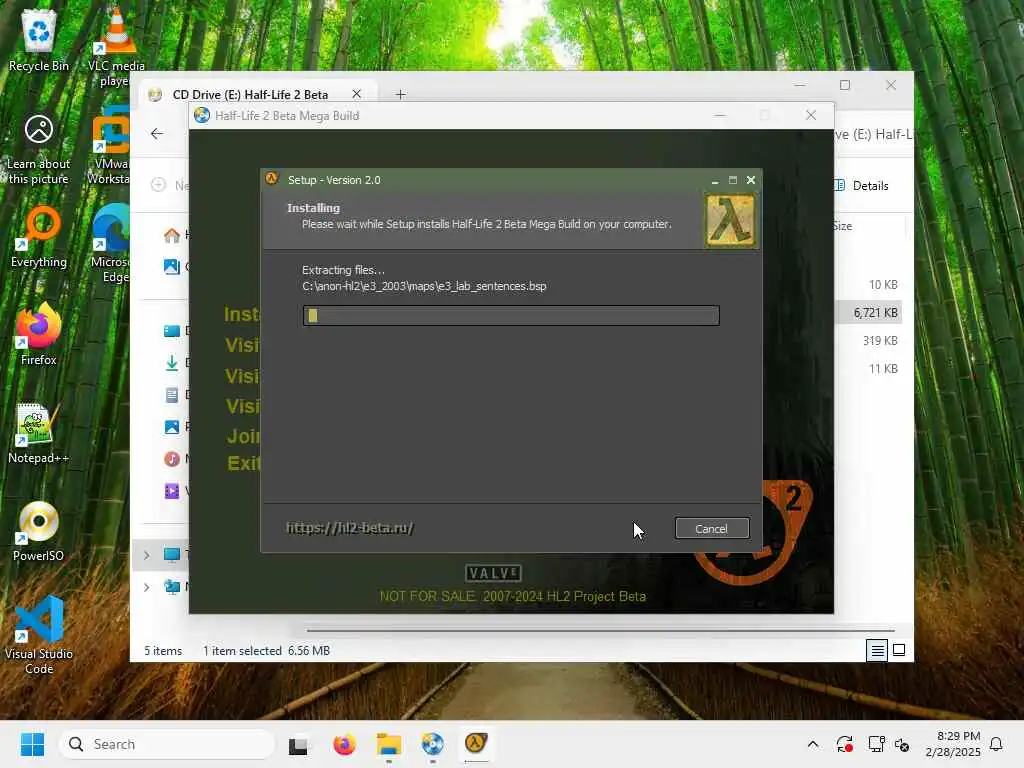Image resolution: width=1024 pixels, height=768 pixels.
Task: Switch to Half-Life 2 Mega Build taskbar icon
Action: [432, 744]
